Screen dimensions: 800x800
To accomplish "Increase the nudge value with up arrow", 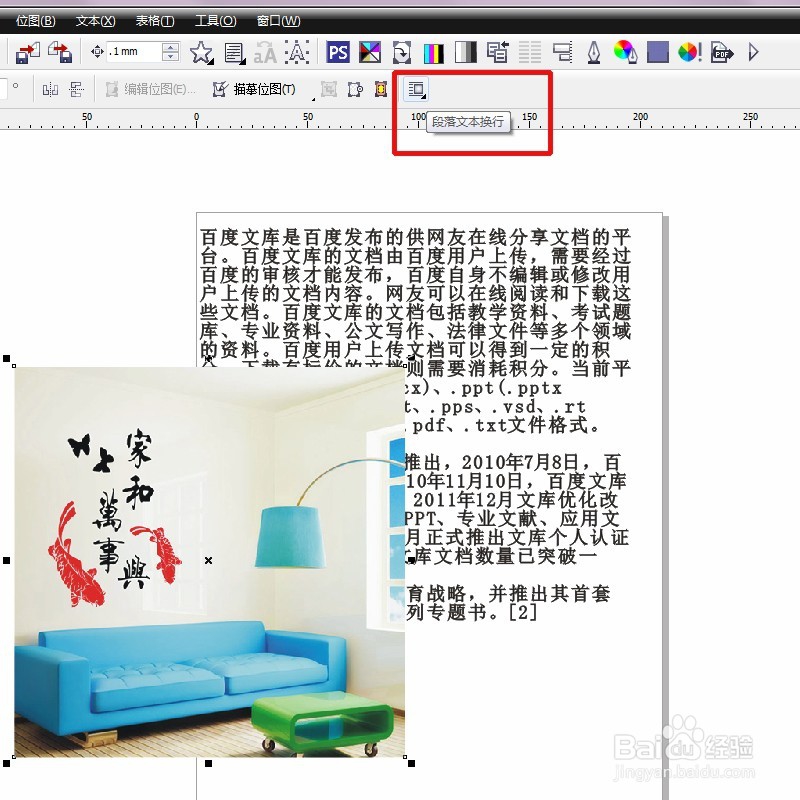I will (x=170, y=46).
